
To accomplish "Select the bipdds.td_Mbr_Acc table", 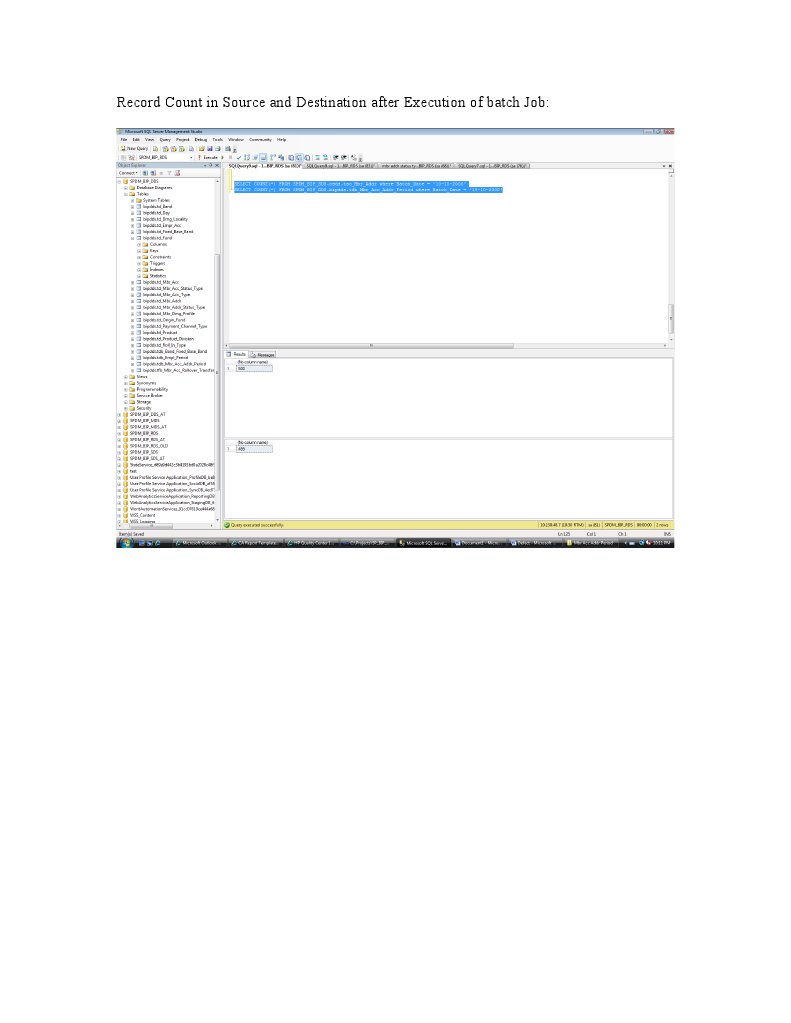I will [x=161, y=282].
